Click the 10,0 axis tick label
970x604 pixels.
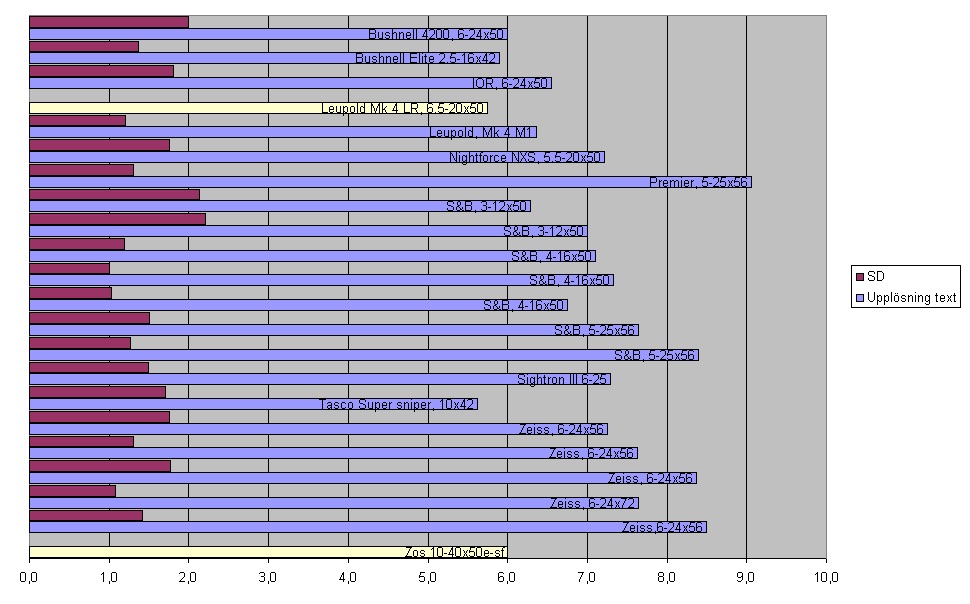point(826,577)
